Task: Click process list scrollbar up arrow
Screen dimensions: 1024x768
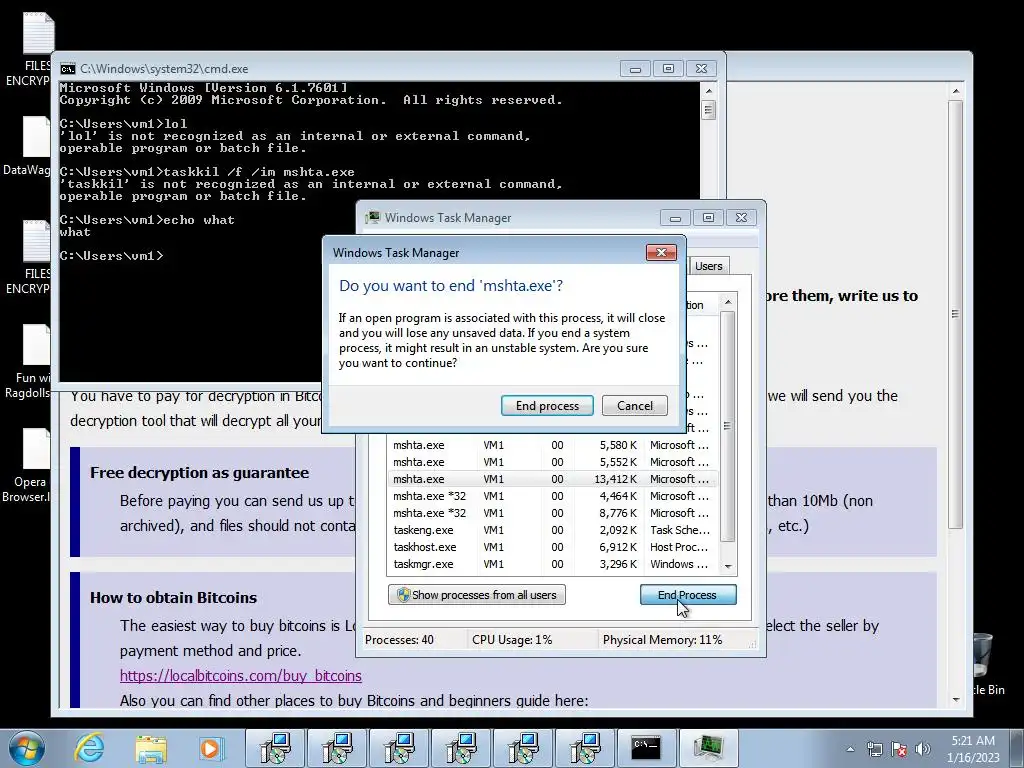Action: [728, 302]
